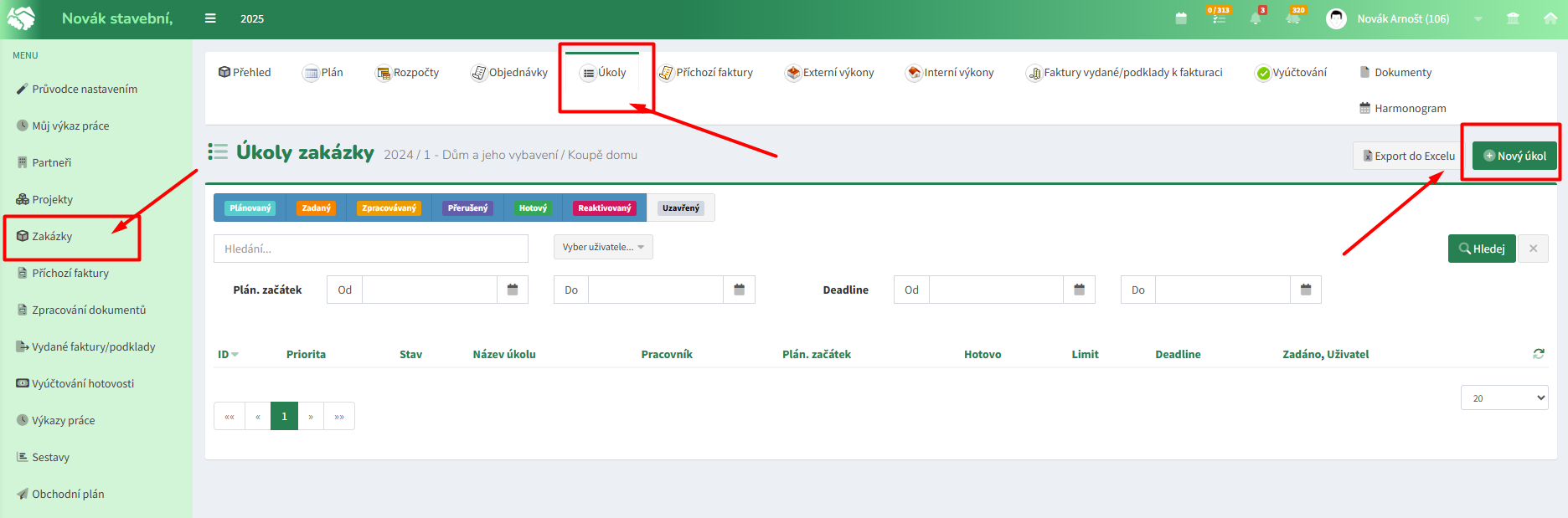Image resolution: width=1568 pixels, height=518 pixels.
Task: Open the calendar icon in header
Action: (1181, 18)
